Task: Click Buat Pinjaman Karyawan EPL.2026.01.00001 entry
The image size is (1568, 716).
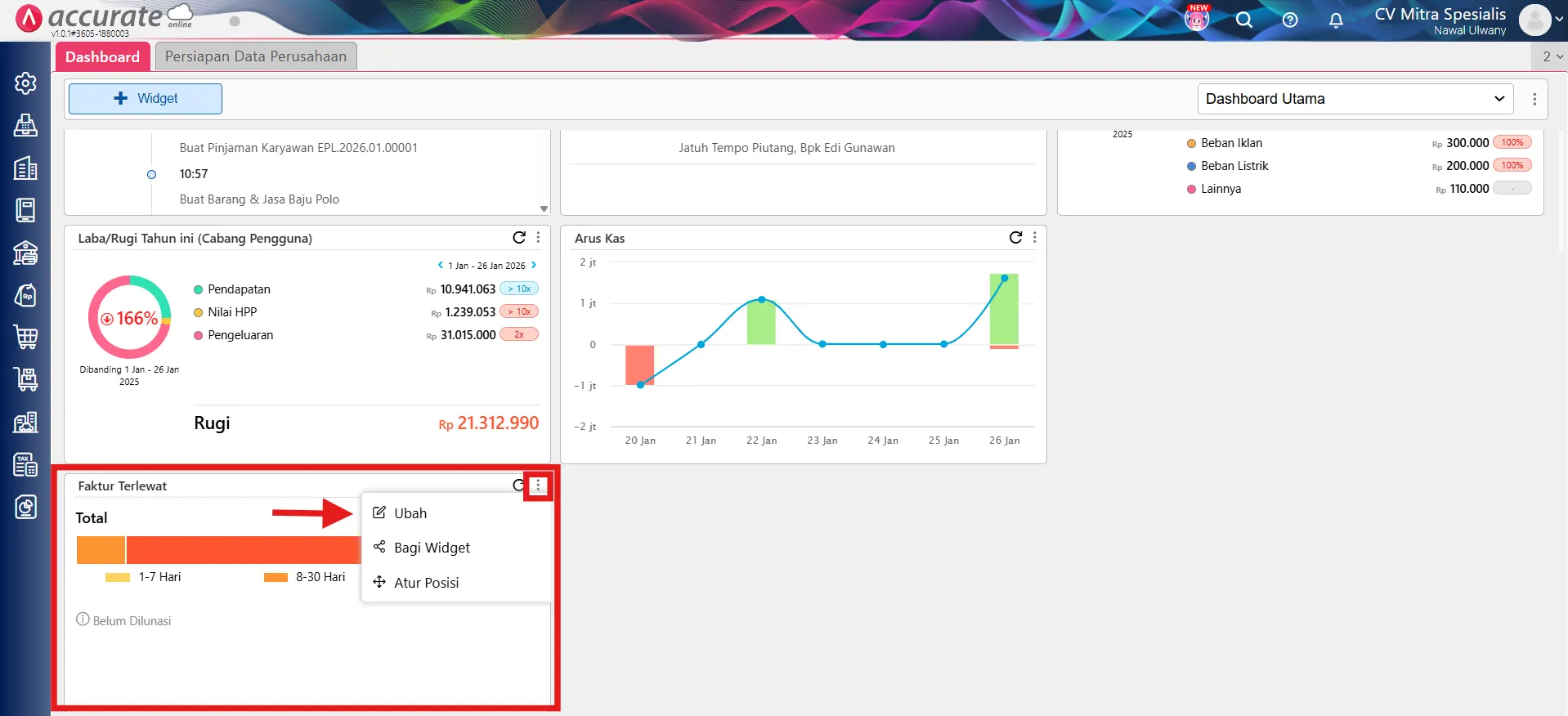Action: pyautogui.click(x=298, y=148)
